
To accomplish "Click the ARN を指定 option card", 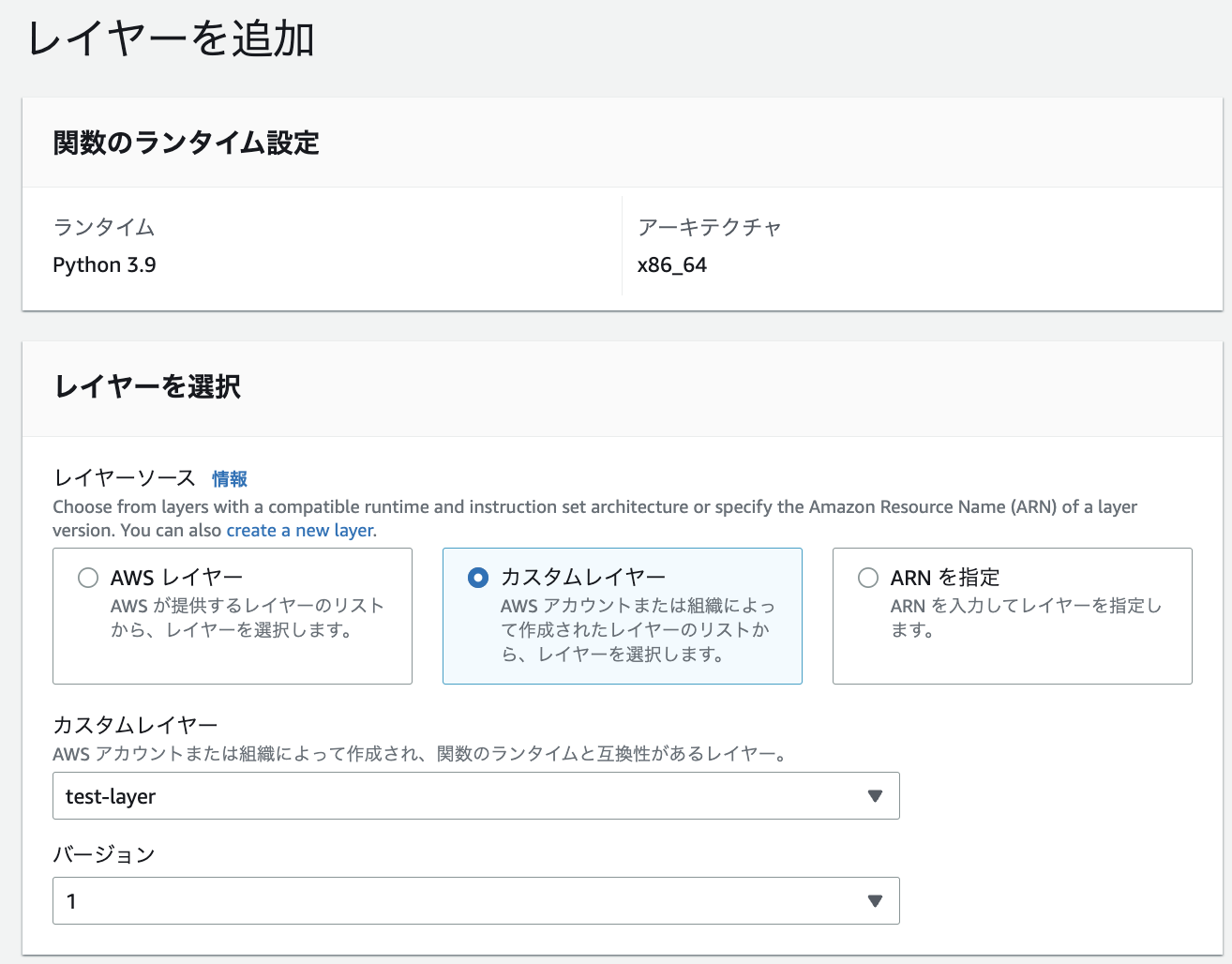I will [x=1012, y=616].
